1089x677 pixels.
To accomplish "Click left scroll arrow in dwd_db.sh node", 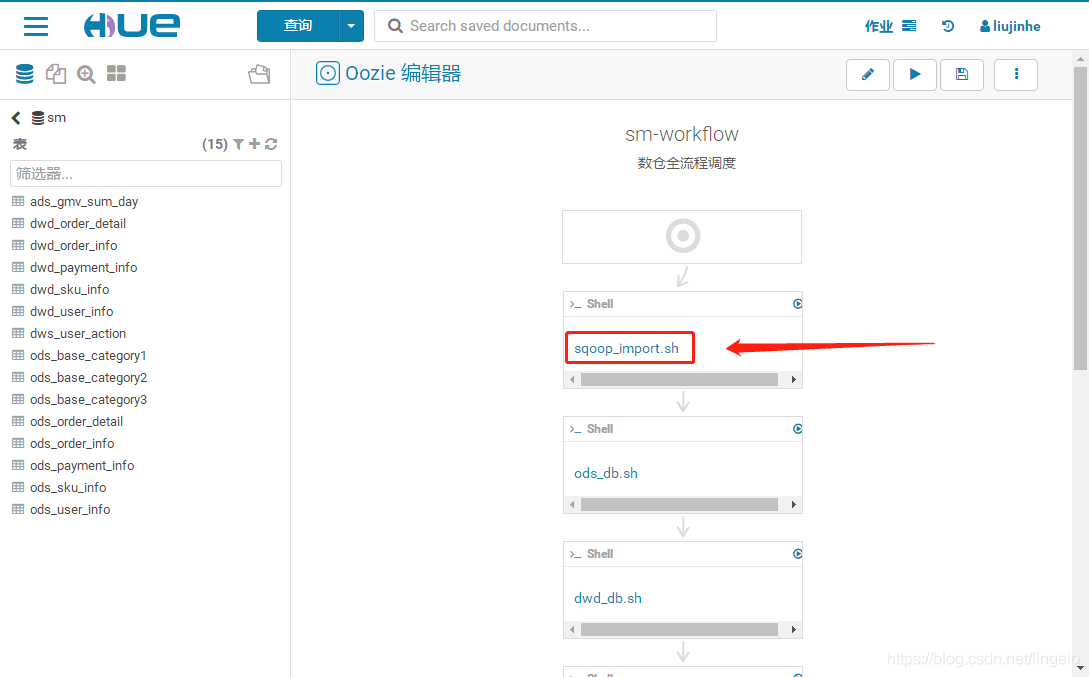I will [572, 630].
